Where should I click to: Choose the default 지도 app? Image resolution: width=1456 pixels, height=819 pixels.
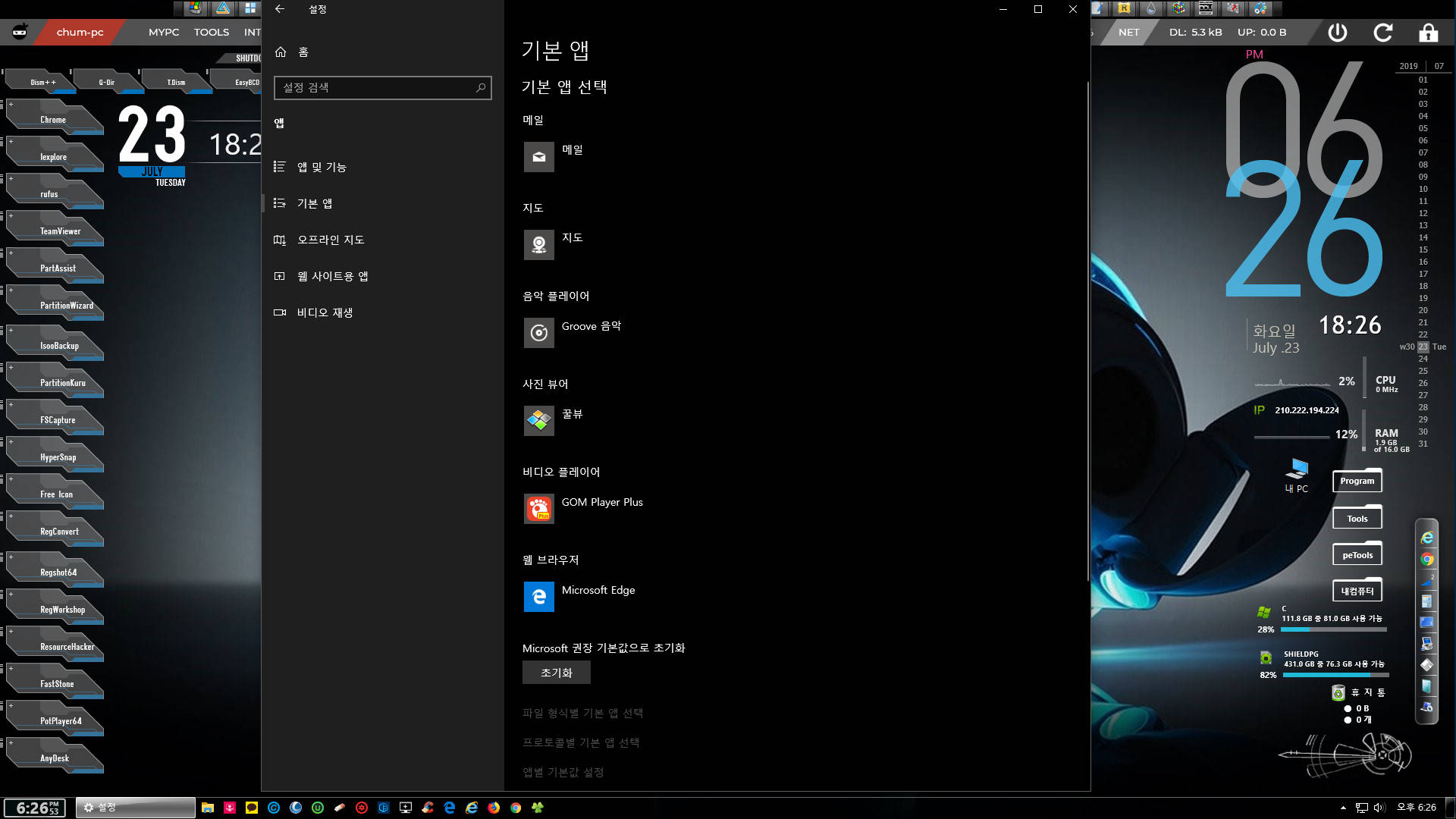click(x=554, y=245)
